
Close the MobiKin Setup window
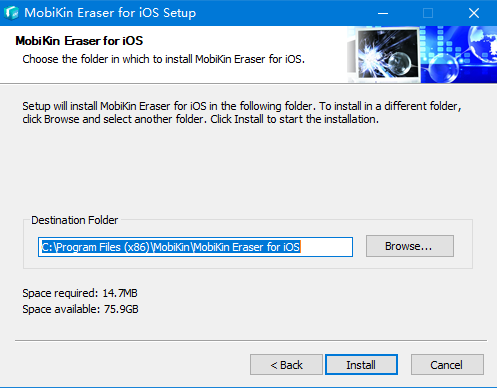pyautogui.click(x=474, y=13)
